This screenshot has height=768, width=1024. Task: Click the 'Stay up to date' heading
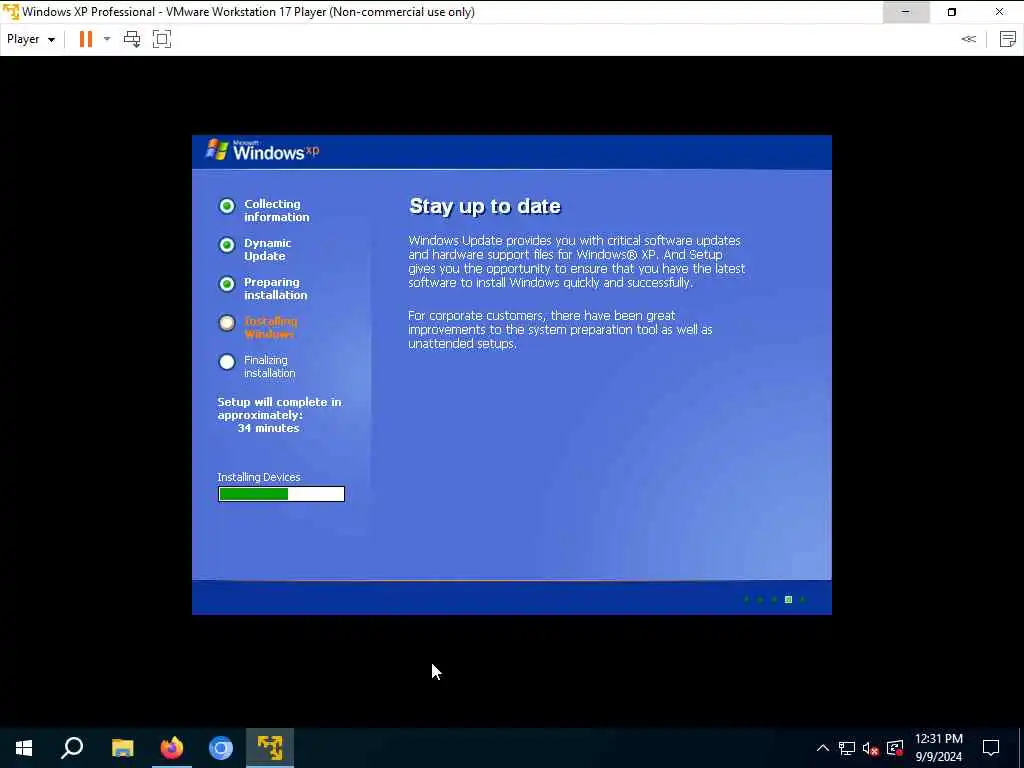pyautogui.click(x=485, y=206)
